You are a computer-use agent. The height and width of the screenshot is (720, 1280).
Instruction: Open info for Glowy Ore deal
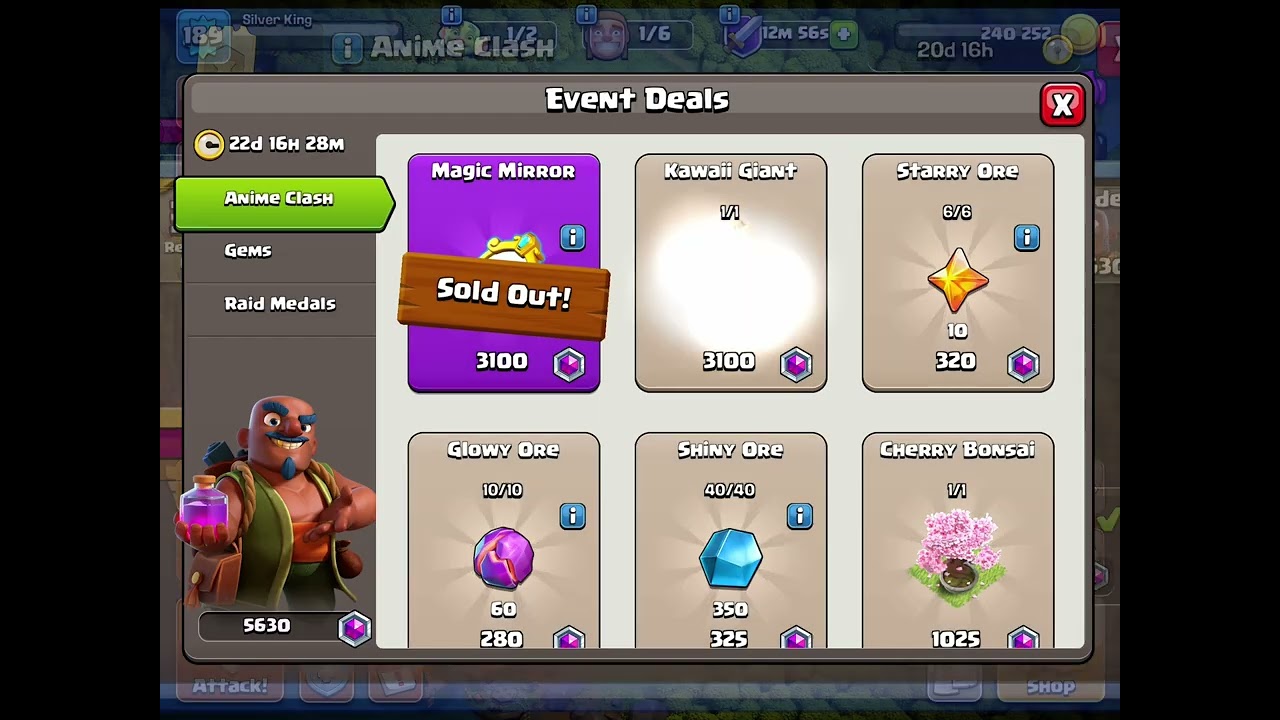point(572,516)
